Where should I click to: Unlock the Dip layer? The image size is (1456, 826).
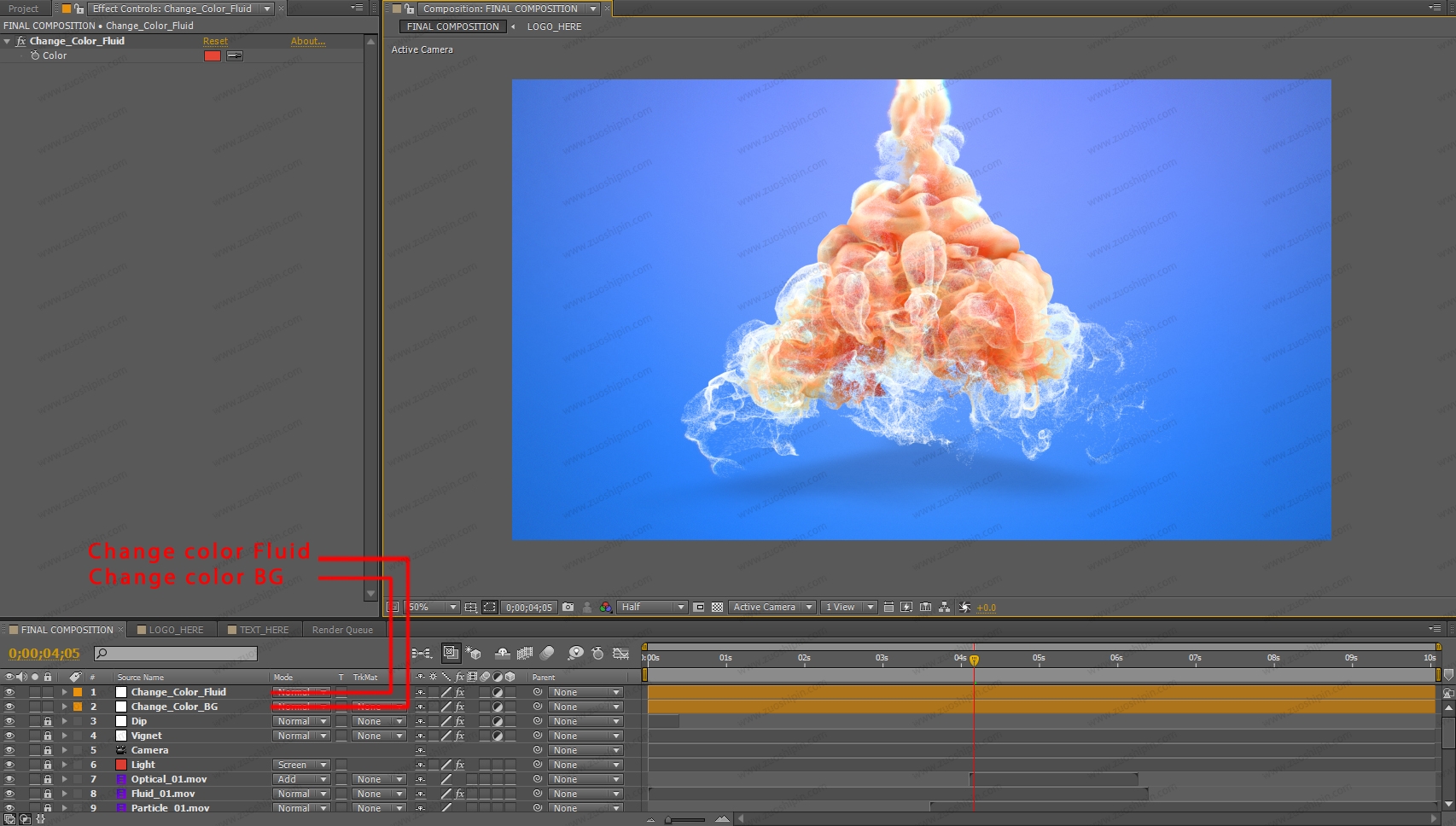[x=48, y=721]
